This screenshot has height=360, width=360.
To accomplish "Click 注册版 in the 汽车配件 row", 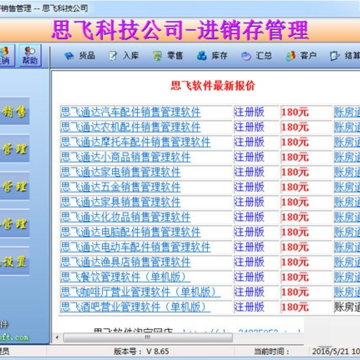I will point(249,112).
